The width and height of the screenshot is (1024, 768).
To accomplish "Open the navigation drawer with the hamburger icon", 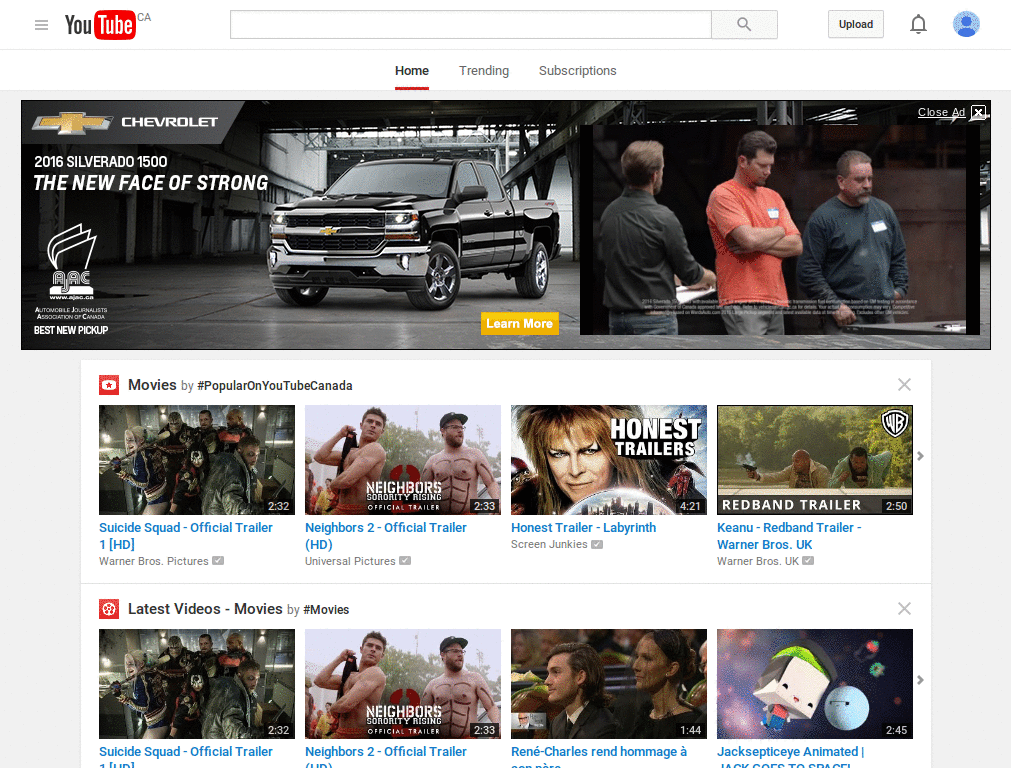I will (41, 24).
